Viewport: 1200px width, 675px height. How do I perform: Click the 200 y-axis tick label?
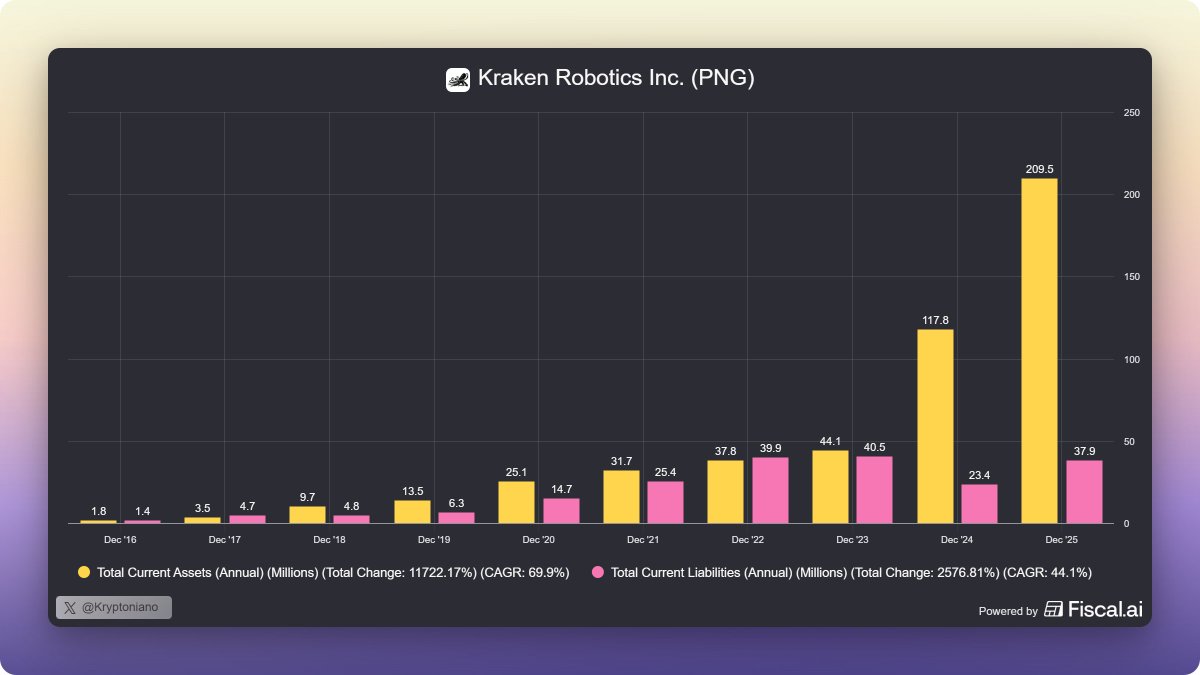[x=1131, y=194]
